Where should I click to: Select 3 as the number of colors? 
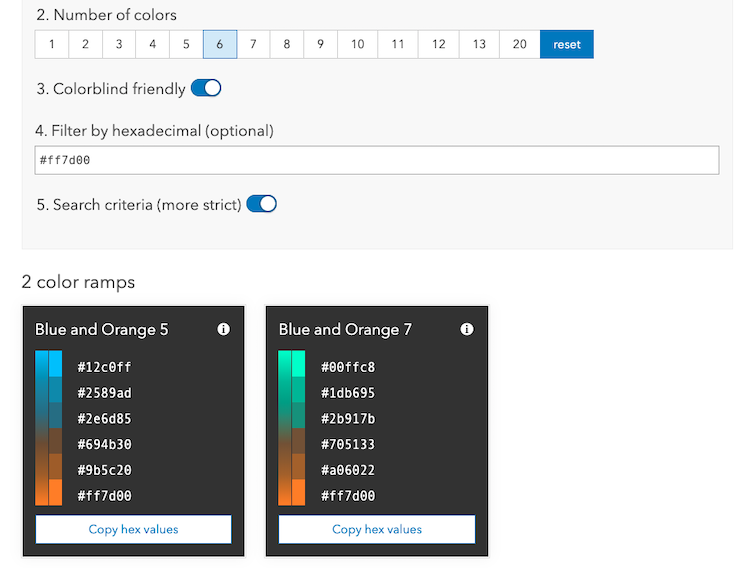[118, 44]
